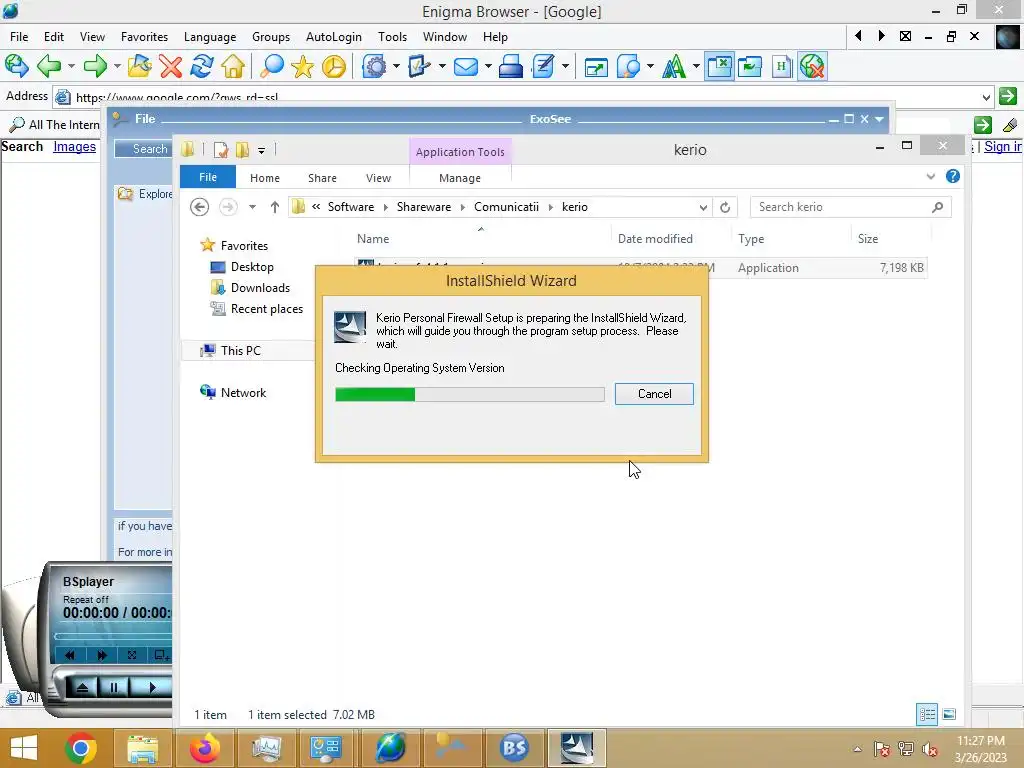Open the Share tab in kerio ribbon
Image resolution: width=1024 pixels, height=768 pixels.
click(x=323, y=178)
